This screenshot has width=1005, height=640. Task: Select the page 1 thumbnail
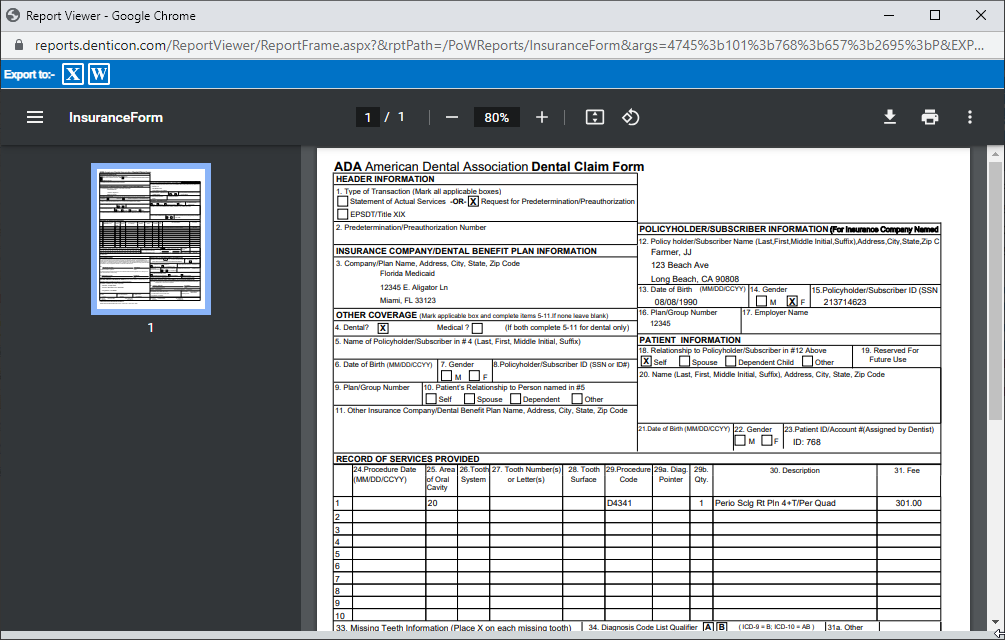coord(150,239)
